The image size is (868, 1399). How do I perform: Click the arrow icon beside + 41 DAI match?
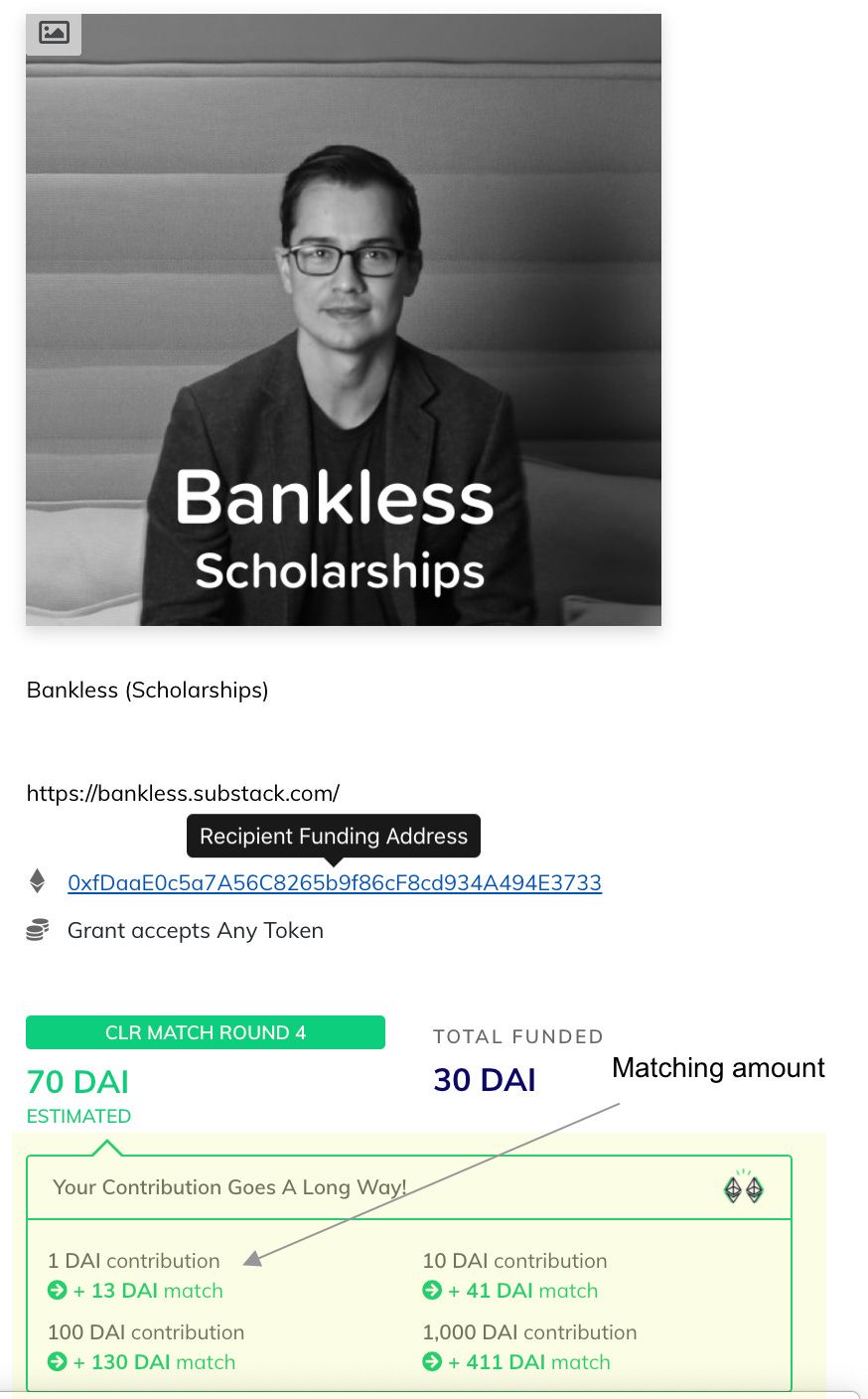tap(432, 1291)
